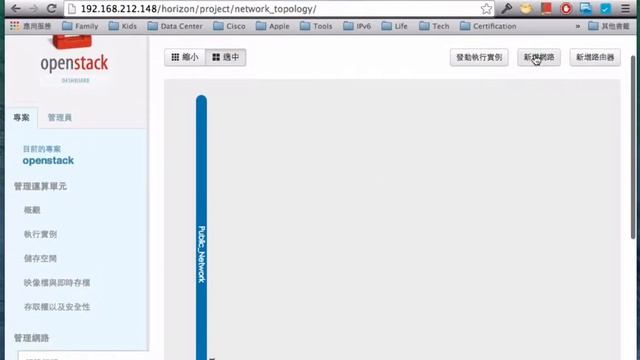Open the Data Center bookmarks folder
The image size is (640, 360).
[175, 26]
